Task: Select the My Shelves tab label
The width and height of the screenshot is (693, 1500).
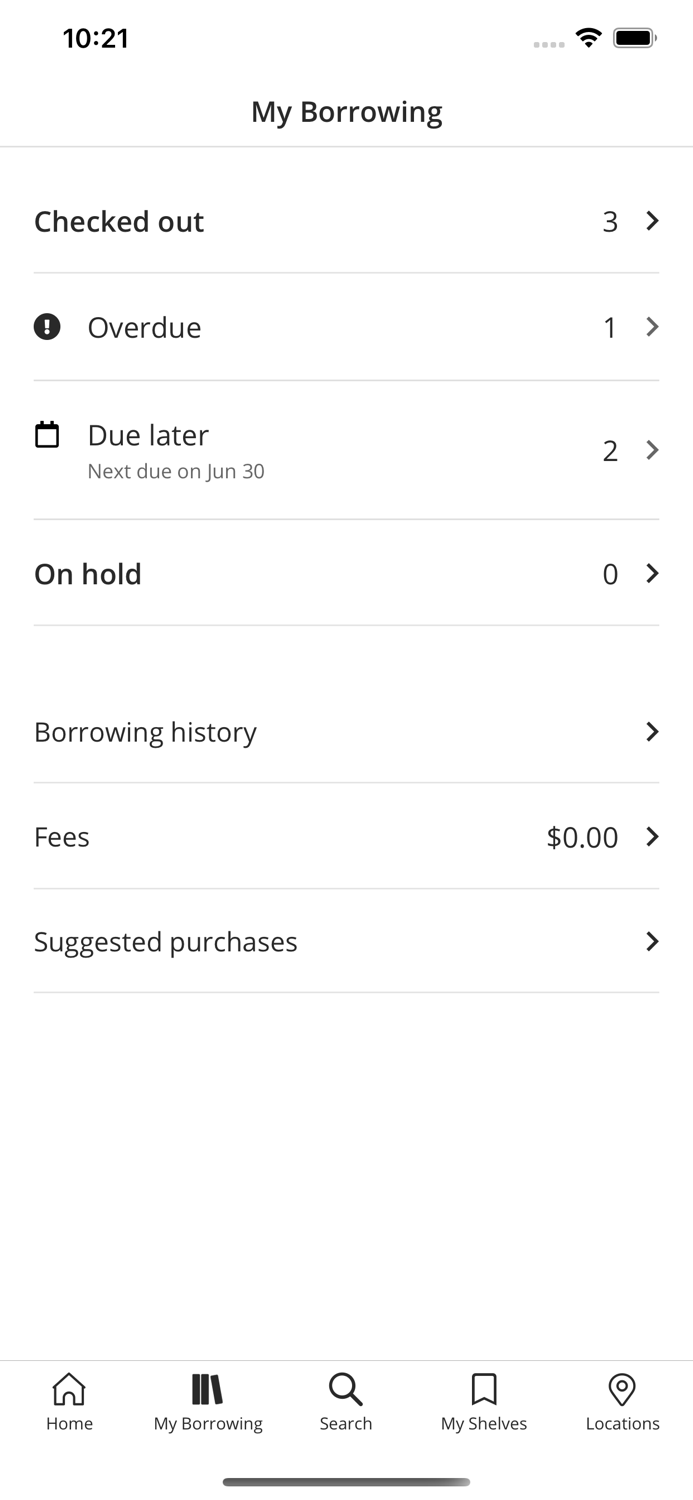Action: click(484, 1423)
